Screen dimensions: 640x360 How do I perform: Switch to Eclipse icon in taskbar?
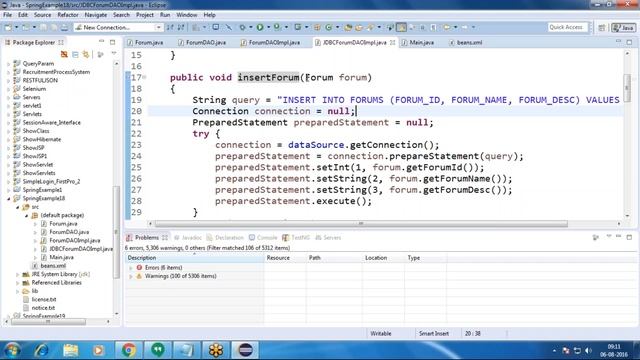245,350
